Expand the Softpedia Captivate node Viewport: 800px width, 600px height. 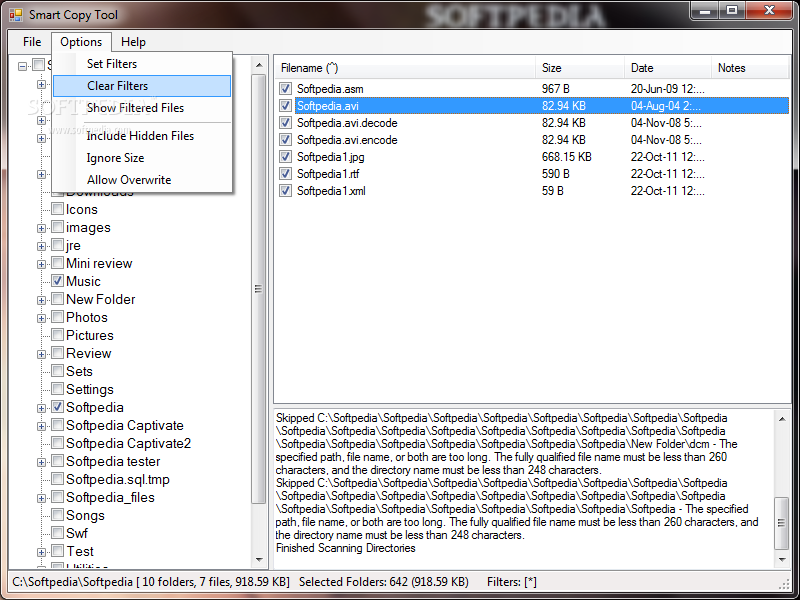click(41, 426)
